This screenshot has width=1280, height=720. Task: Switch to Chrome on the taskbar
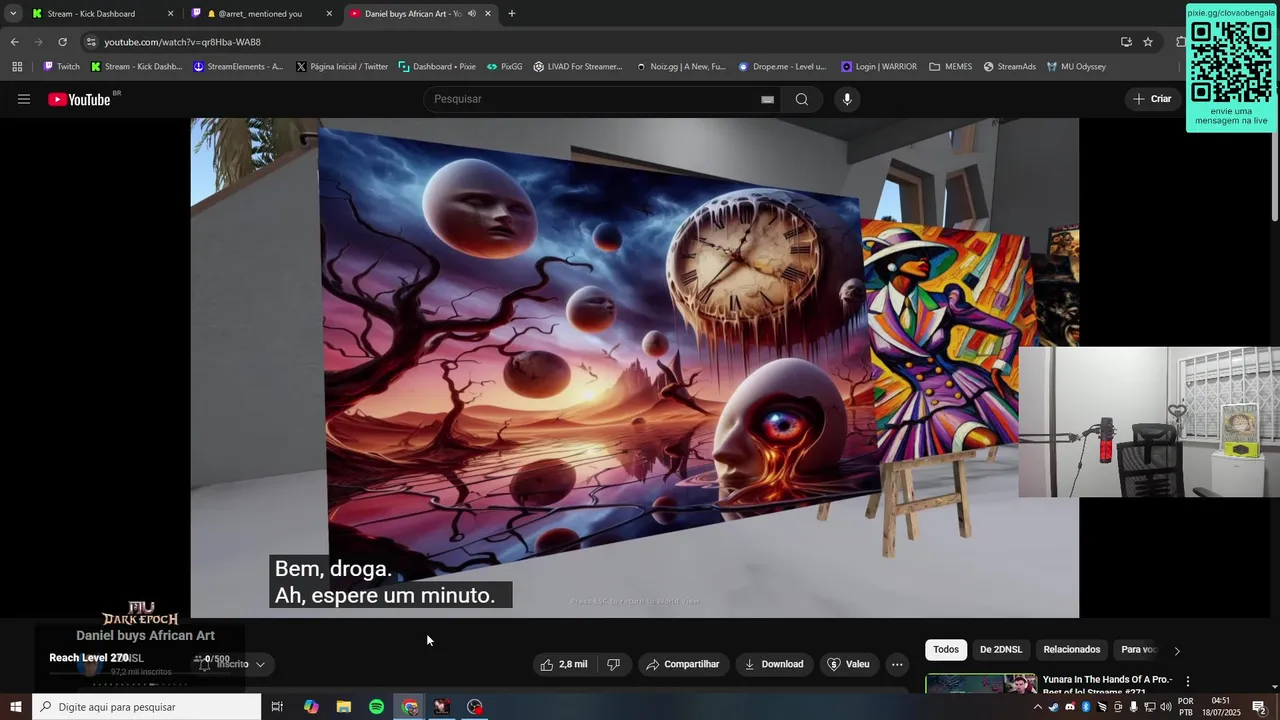(410, 707)
